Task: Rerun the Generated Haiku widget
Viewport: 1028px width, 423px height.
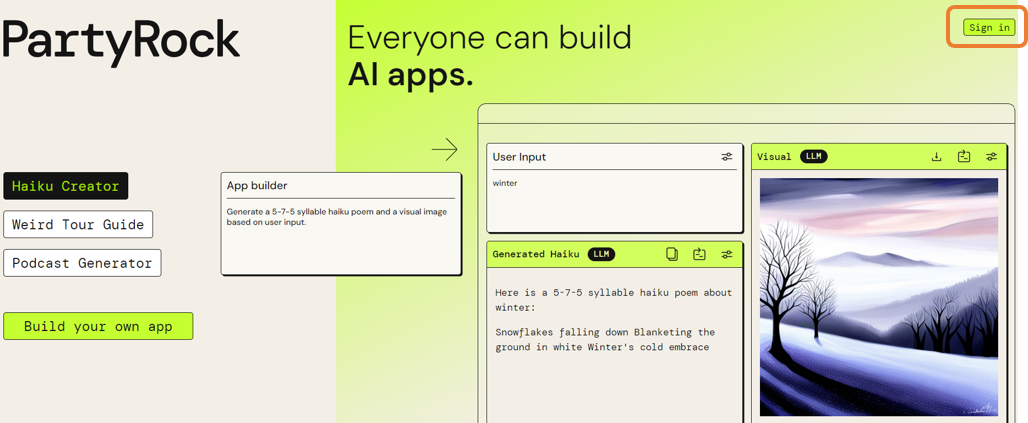Action: 700,254
